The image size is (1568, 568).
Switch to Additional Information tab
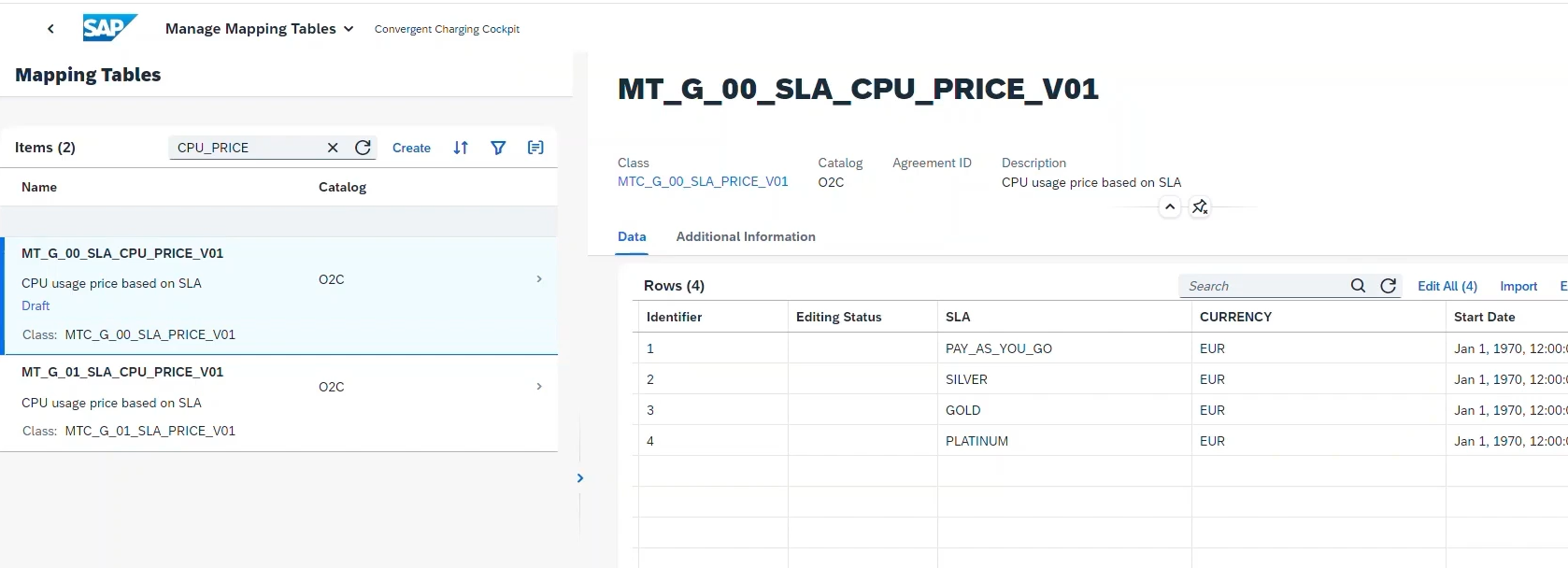(x=746, y=237)
